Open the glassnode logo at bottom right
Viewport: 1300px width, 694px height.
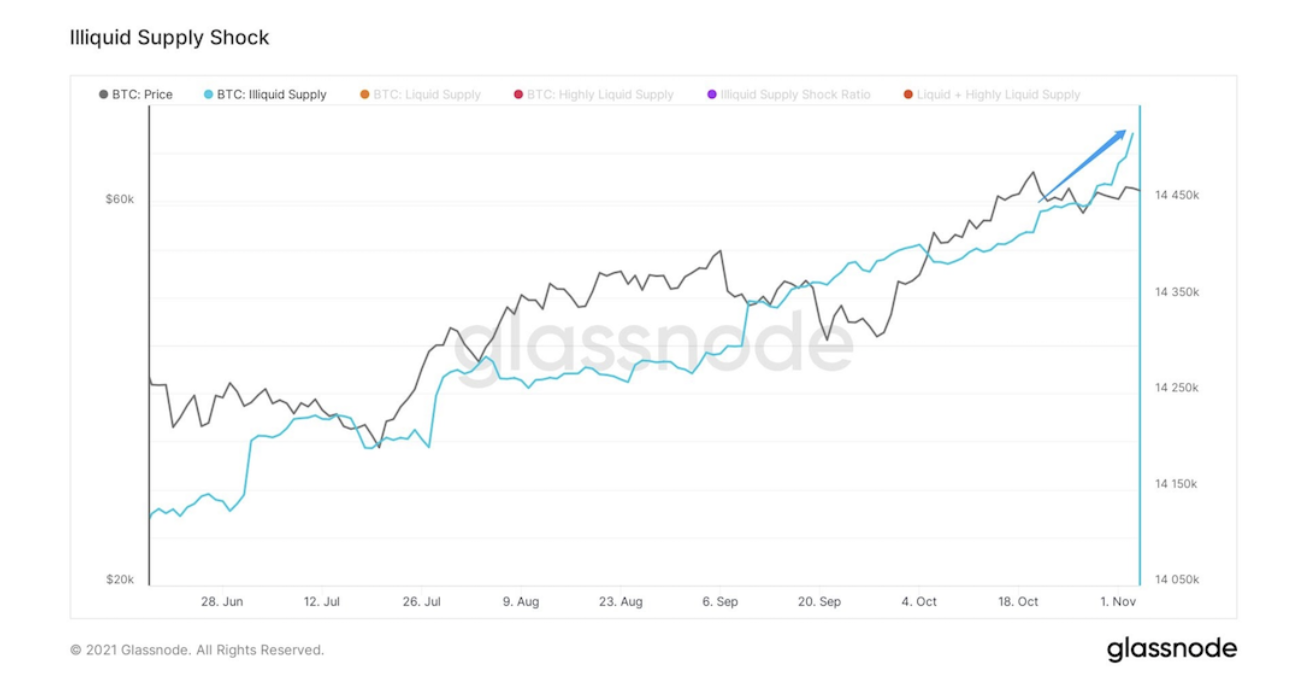tap(1171, 649)
